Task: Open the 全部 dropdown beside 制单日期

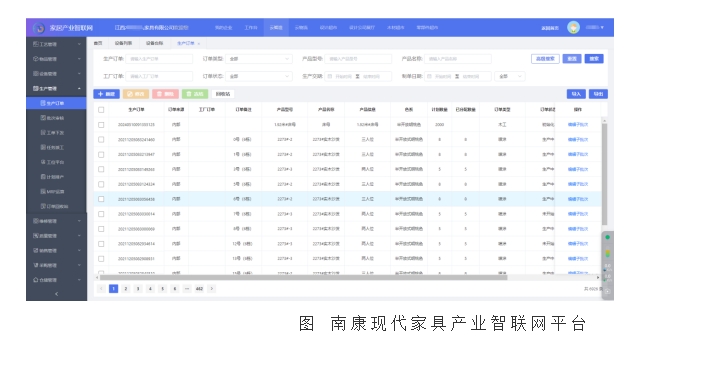Action: pyautogui.click(x=510, y=76)
